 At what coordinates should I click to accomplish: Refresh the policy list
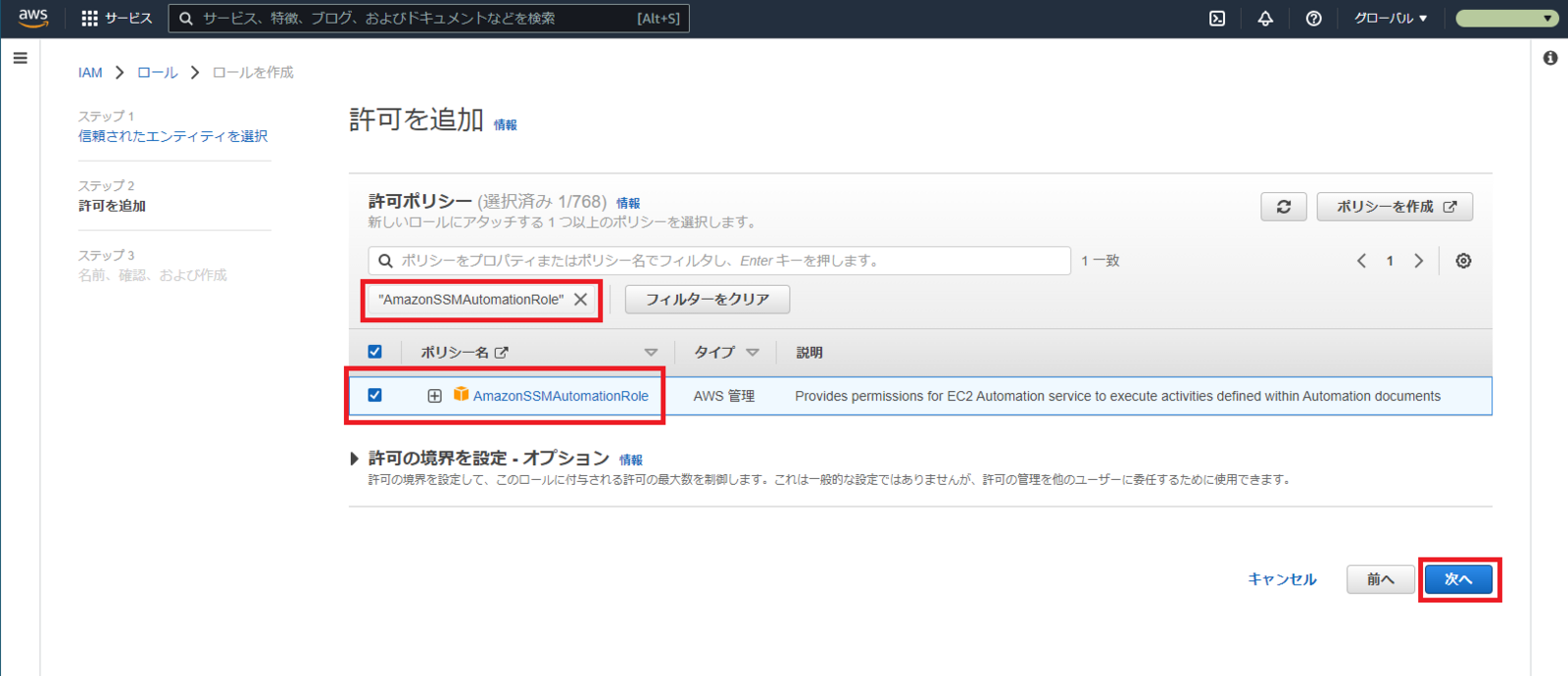(1284, 207)
